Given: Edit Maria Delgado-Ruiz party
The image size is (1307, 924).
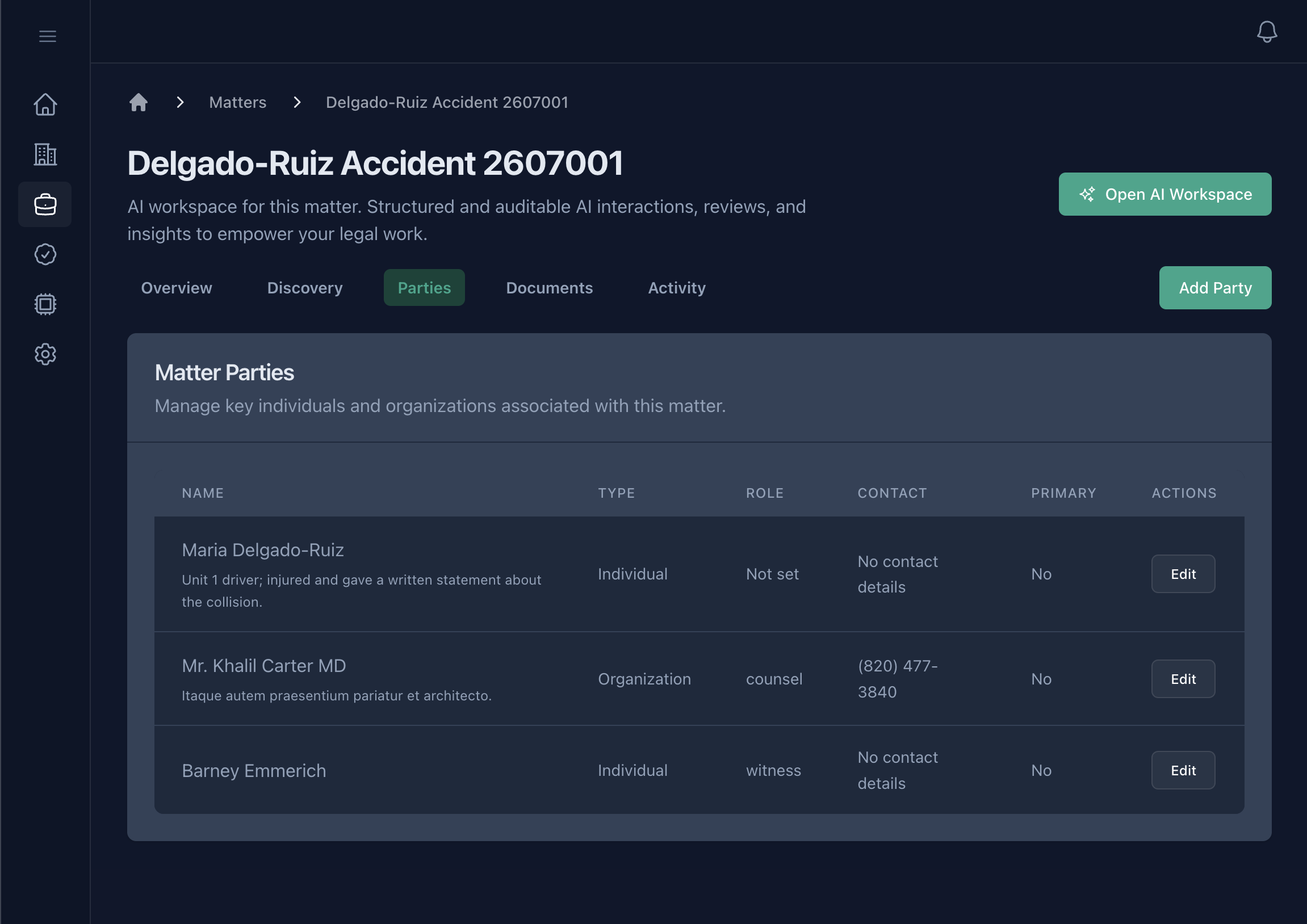Looking at the screenshot, I should click(x=1183, y=574).
